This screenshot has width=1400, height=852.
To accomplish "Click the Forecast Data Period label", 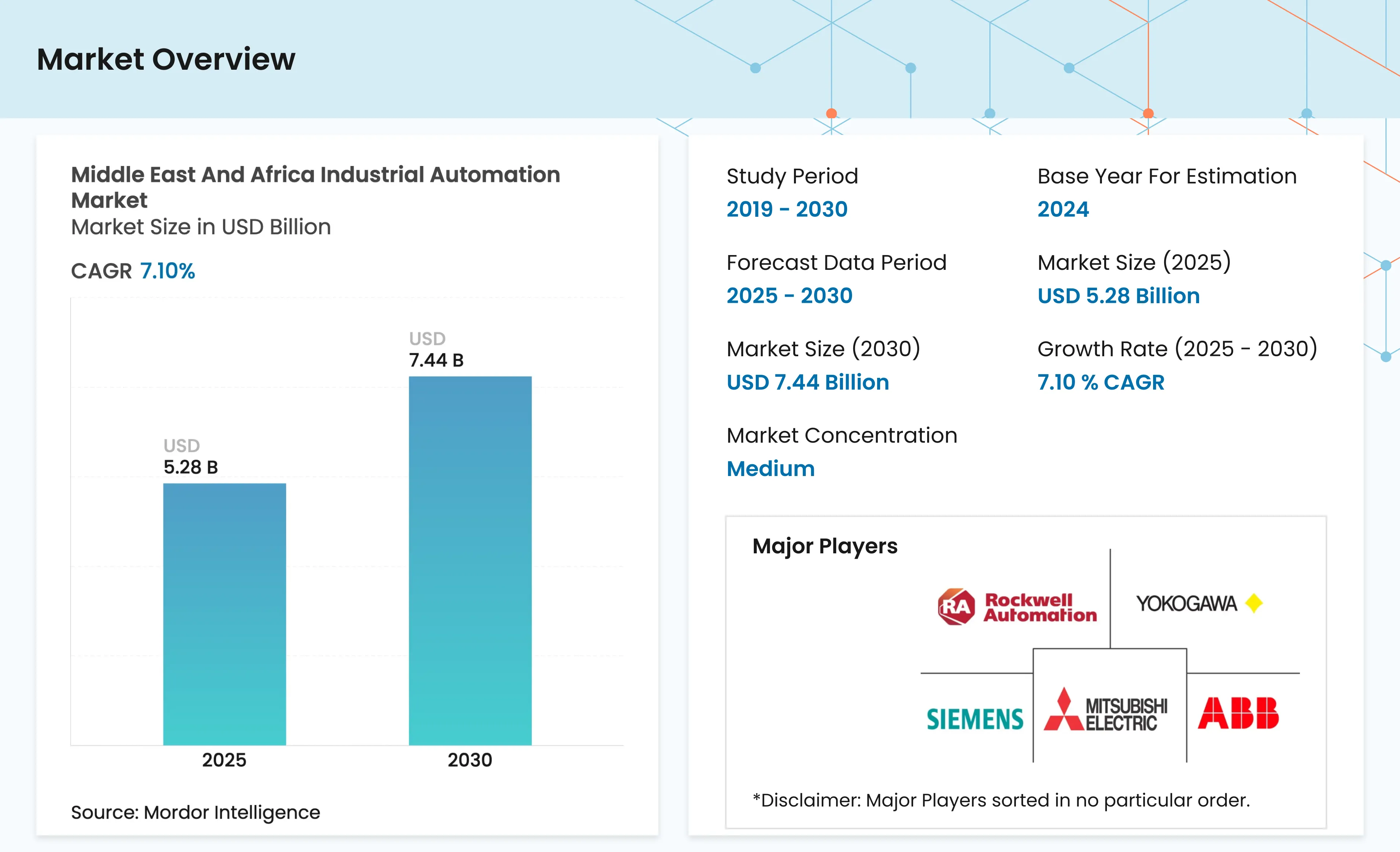I will (837, 262).
